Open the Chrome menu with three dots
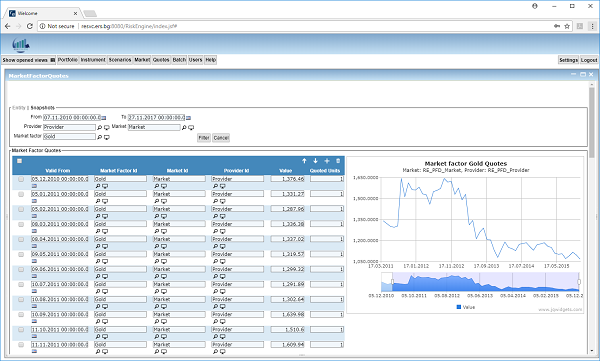Viewport: 600px width, 361px height. 592,26
